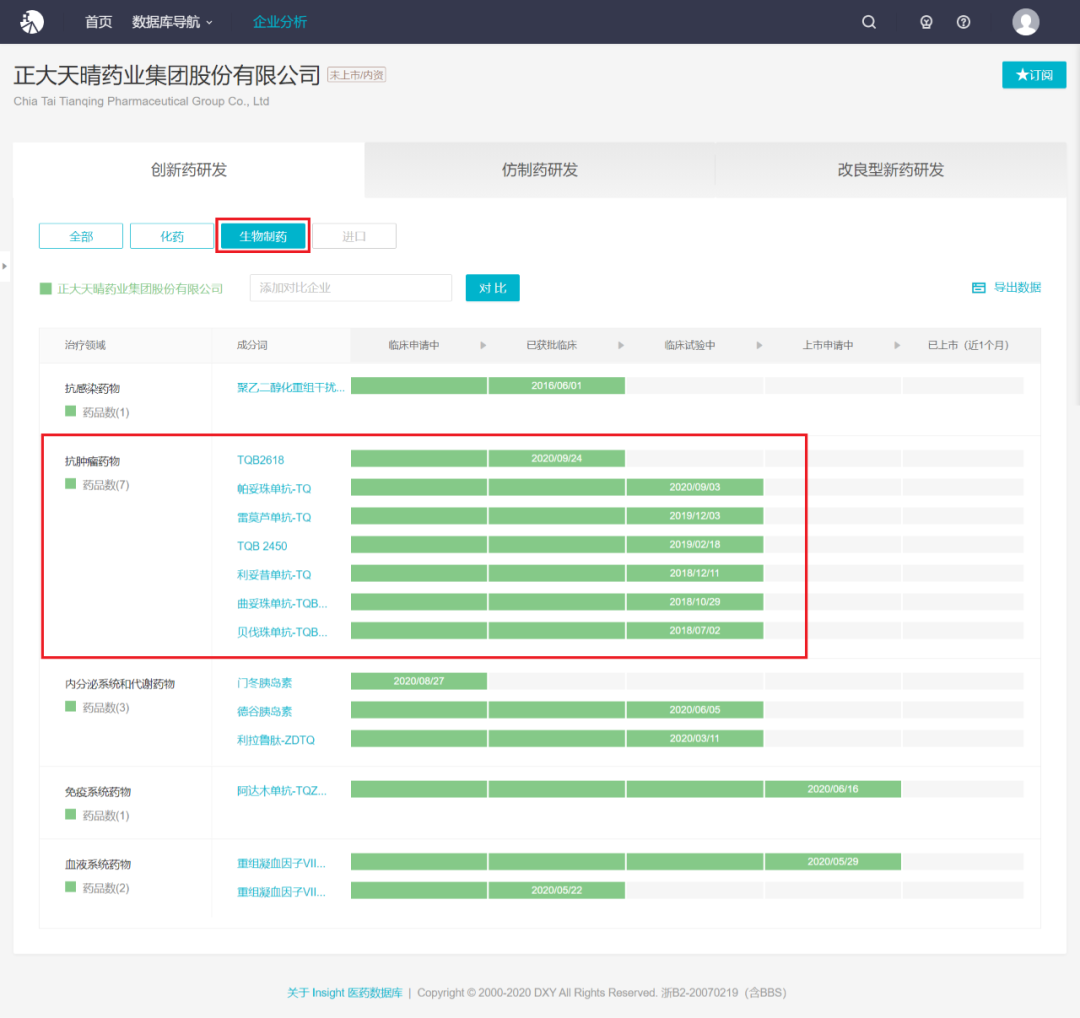Select the 生物制药 filter button
This screenshot has height=1018, width=1080.
click(263, 236)
